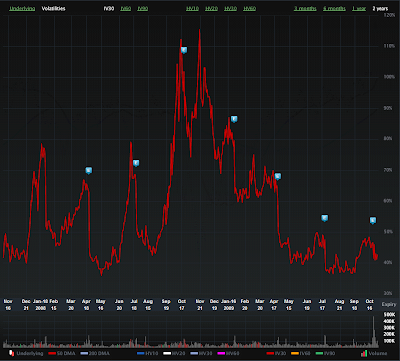Image resolution: width=400 pixels, height=361 pixels.
Task: Click the 200 DMA blue legend swatch
Action: click(84, 353)
